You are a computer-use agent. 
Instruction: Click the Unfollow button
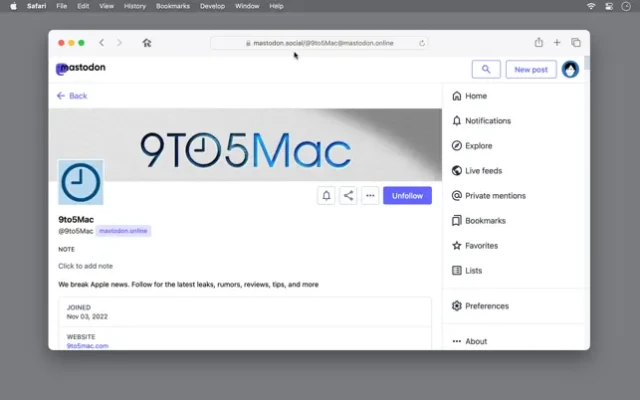(x=407, y=196)
